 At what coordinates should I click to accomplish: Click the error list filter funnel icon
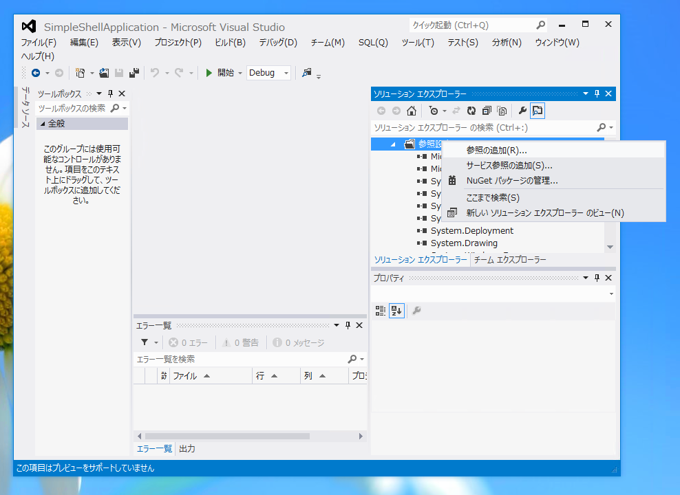[144, 343]
